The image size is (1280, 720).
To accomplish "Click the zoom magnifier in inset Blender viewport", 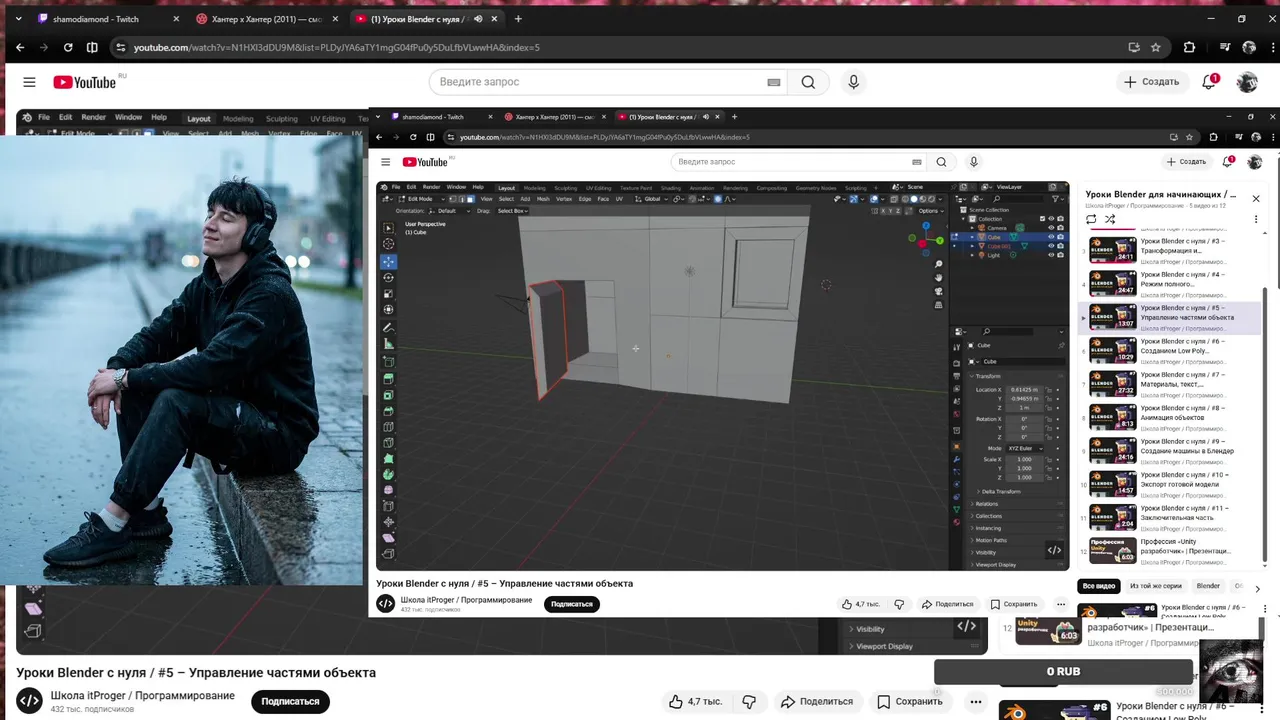I will (x=938, y=264).
